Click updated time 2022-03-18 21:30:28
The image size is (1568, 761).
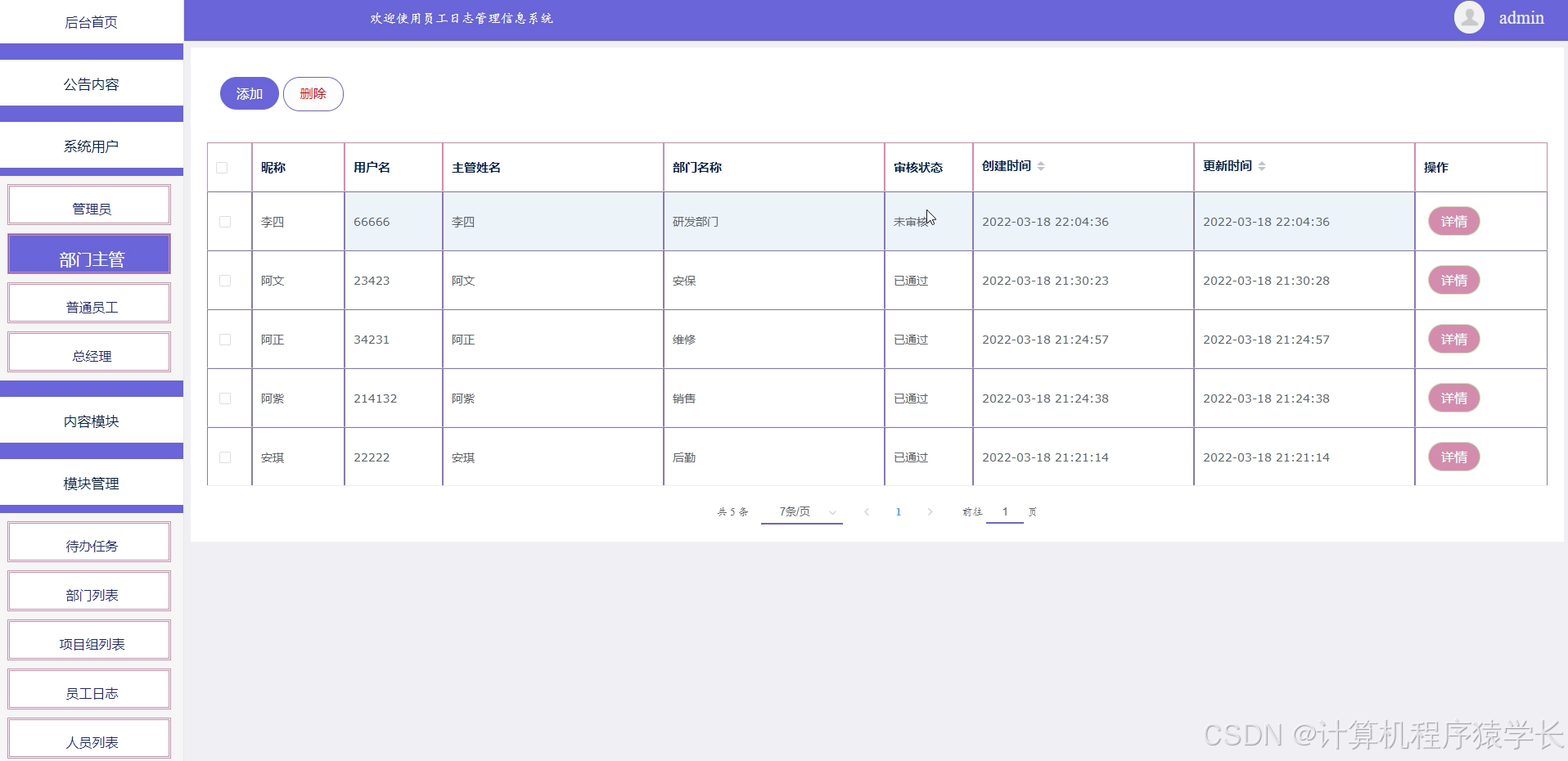coord(1266,281)
